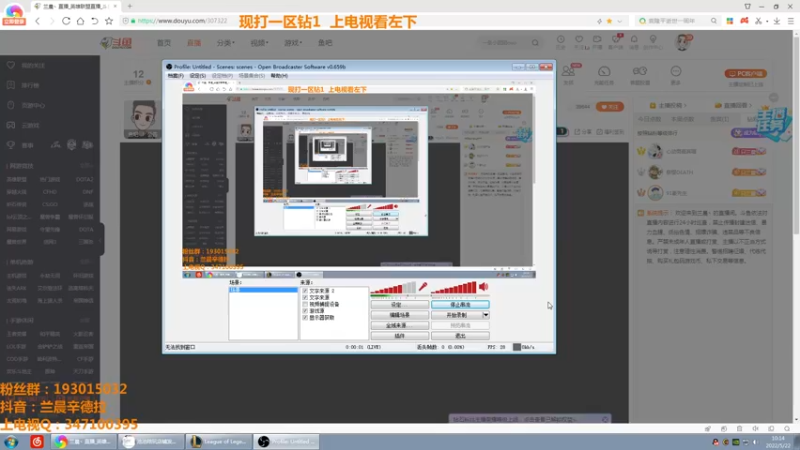Toggle the 游戏源 source checkbox
The width and height of the screenshot is (800, 450).
tap(305, 311)
